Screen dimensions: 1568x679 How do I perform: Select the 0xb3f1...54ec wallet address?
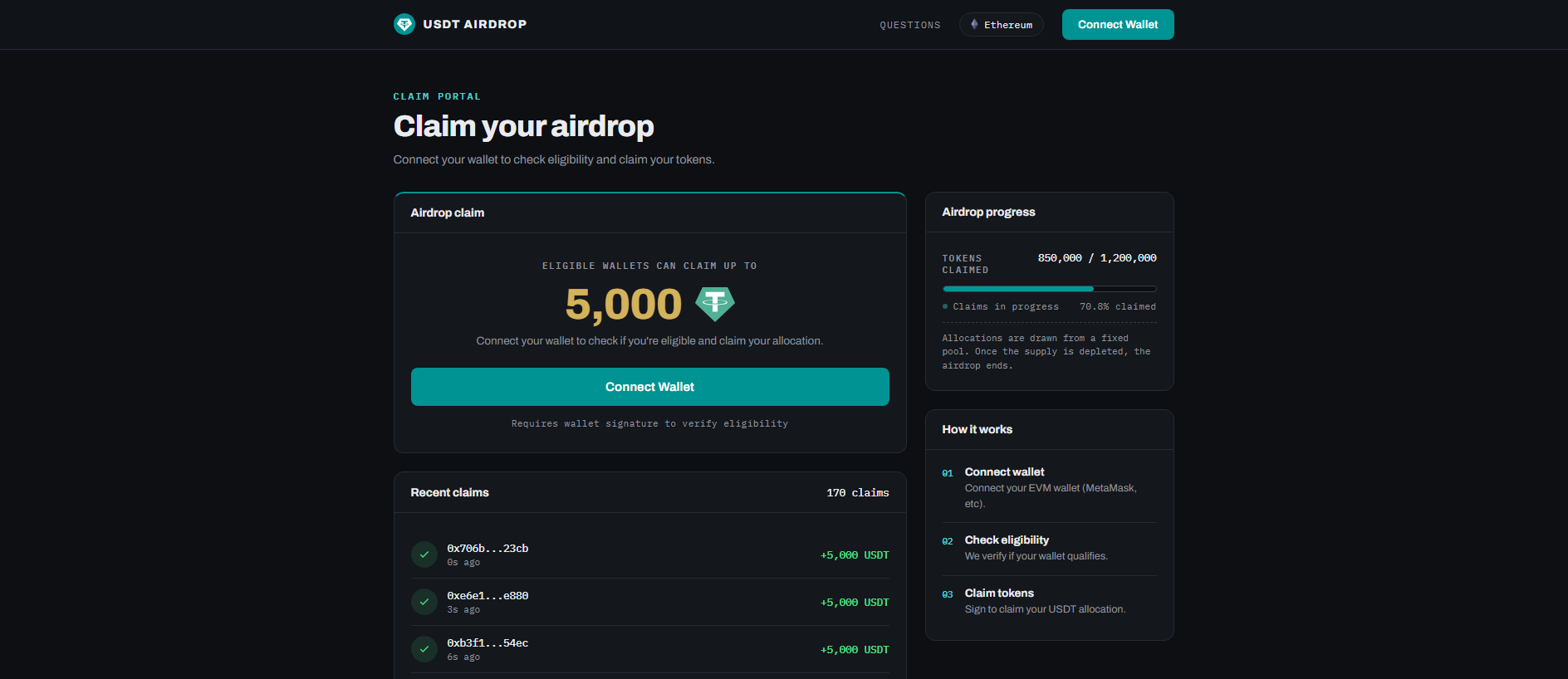488,643
